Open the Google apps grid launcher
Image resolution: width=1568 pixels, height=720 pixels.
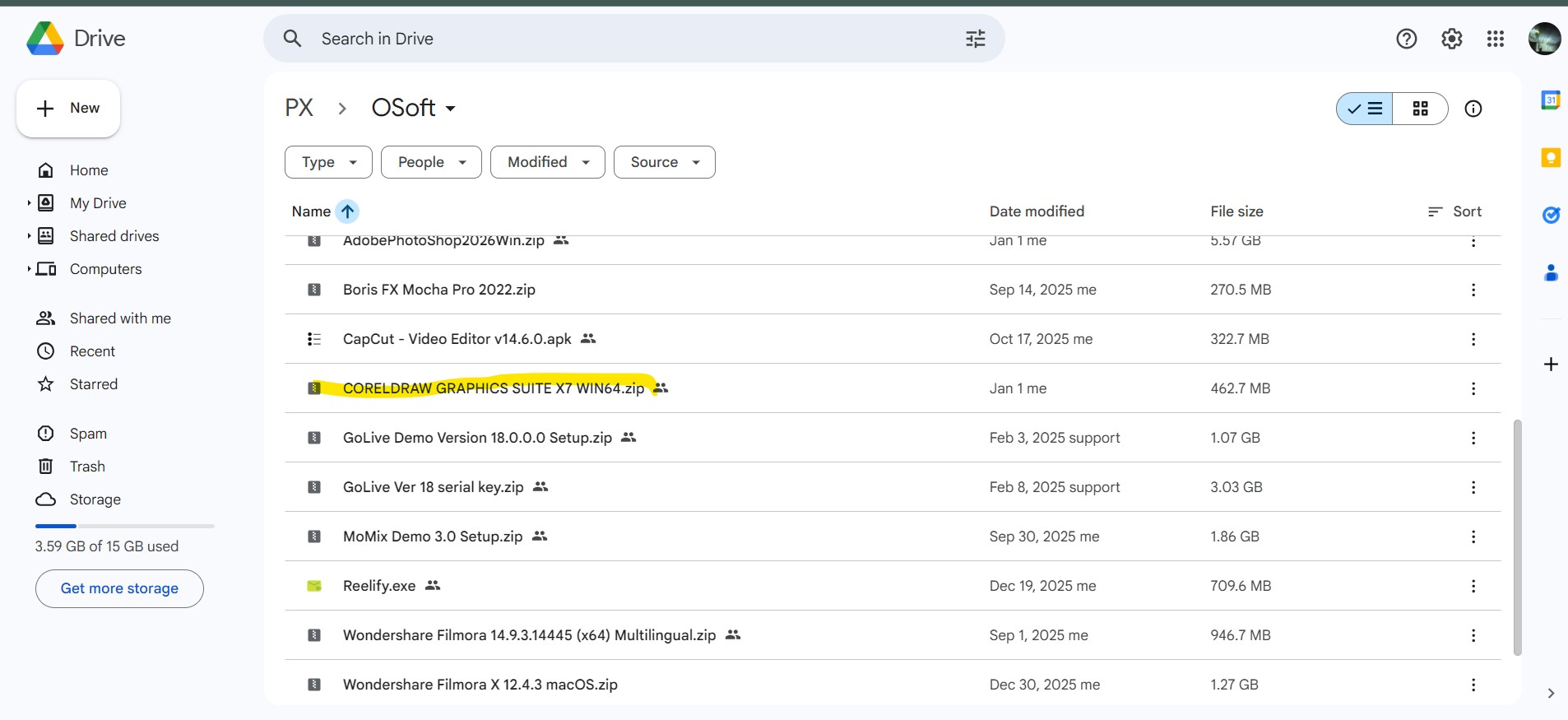pyautogui.click(x=1495, y=39)
